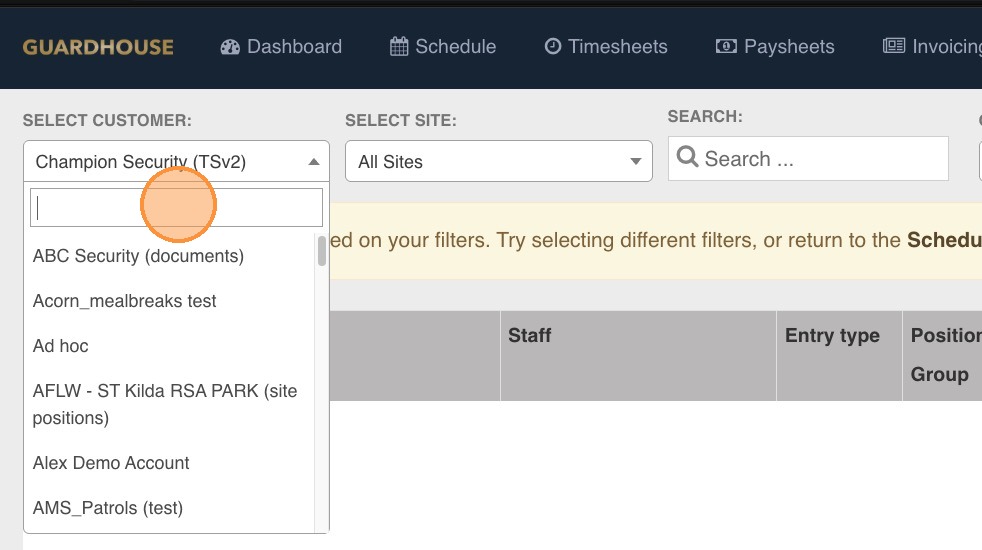Click the customer filter text box
The height and width of the screenshot is (550, 982).
(176, 207)
